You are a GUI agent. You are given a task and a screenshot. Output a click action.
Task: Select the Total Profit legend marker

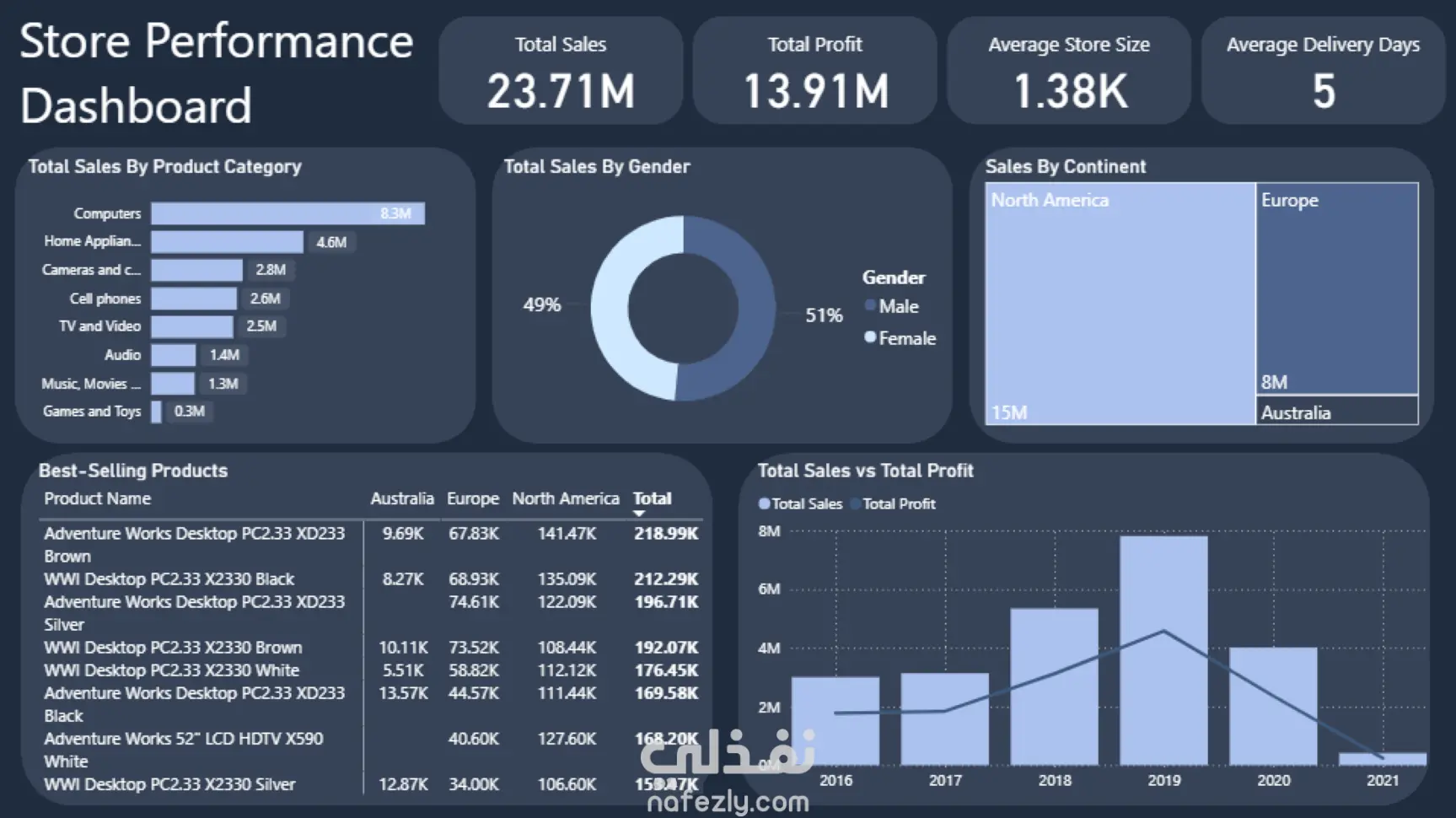click(x=856, y=503)
